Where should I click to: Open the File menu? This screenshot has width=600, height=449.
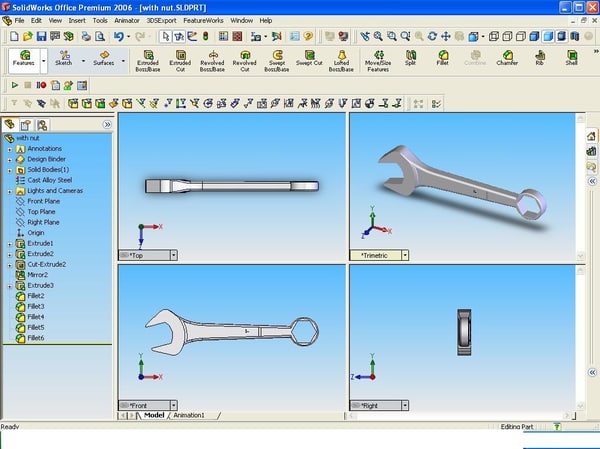19,21
